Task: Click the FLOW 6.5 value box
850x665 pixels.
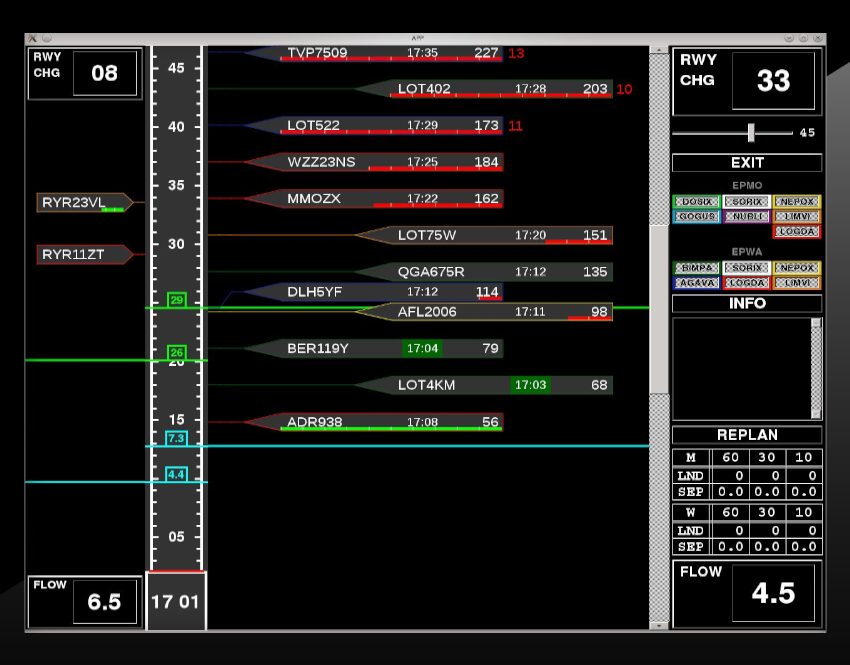Action: point(104,602)
